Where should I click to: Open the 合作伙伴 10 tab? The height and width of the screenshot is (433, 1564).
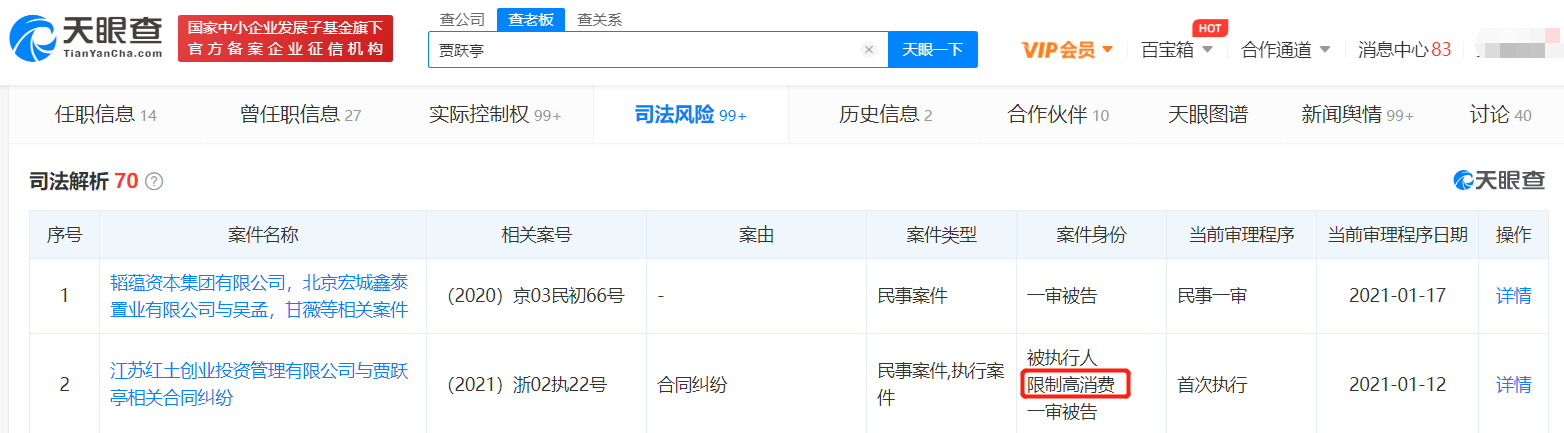[1058, 115]
